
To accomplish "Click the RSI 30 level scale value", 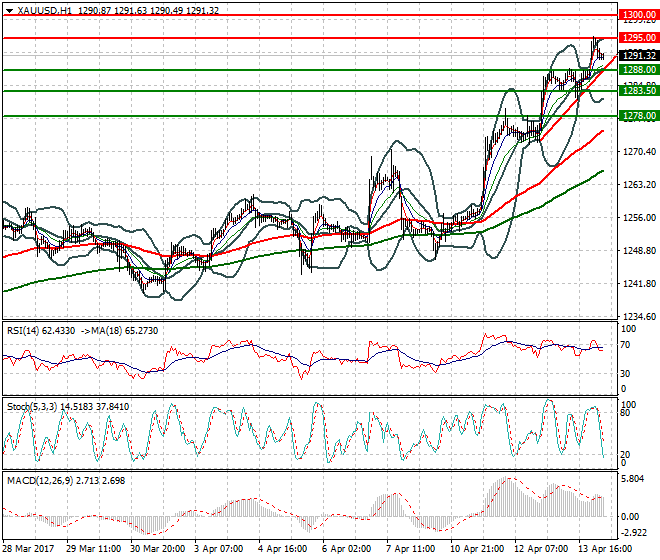I will (x=625, y=374).
